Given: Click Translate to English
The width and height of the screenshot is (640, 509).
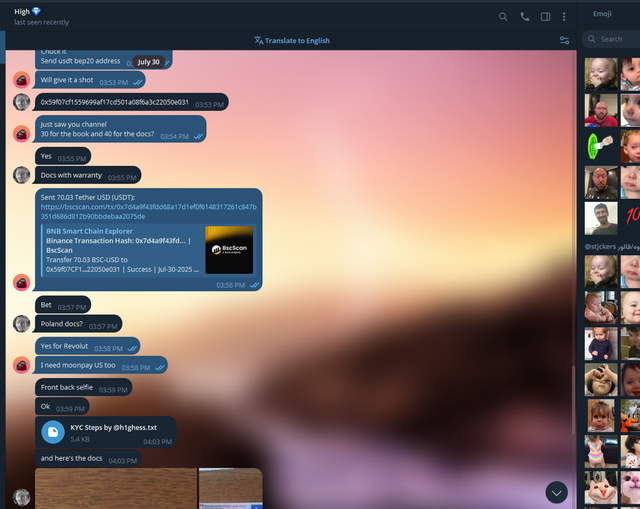Looking at the screenshot, I should tap(292, 40).
